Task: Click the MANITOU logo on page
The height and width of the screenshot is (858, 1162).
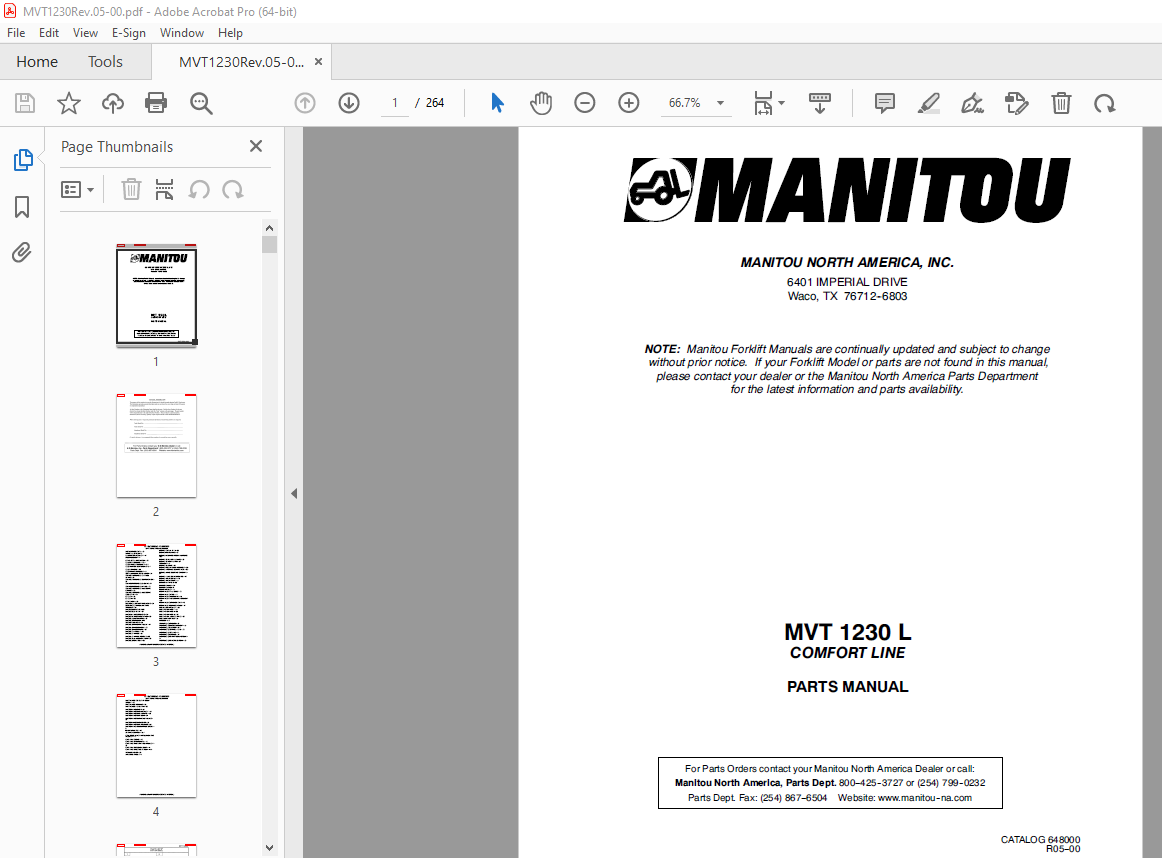Action: click(847, 190)
